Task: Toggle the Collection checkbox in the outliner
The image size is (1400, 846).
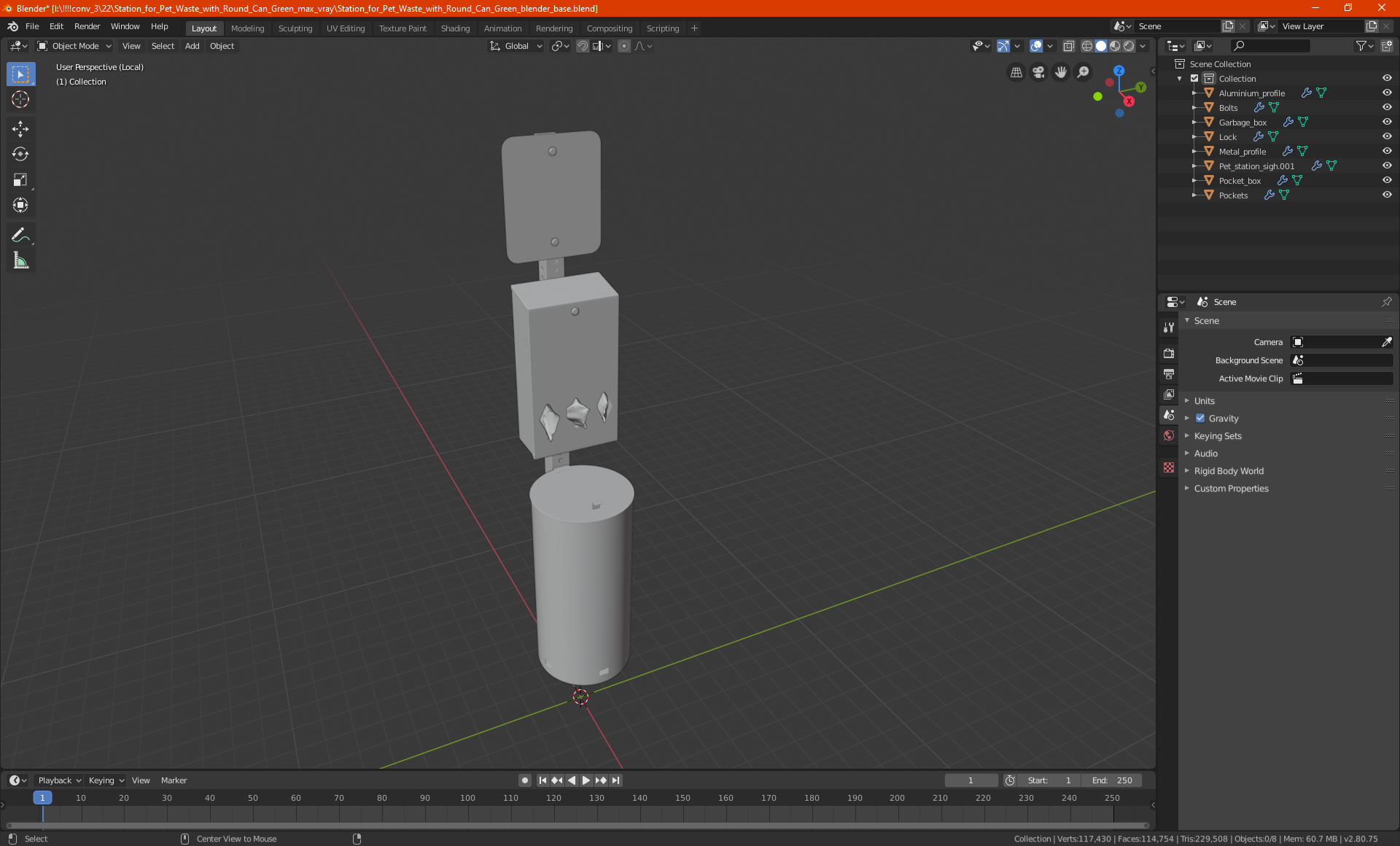Action: (1194, 78)
